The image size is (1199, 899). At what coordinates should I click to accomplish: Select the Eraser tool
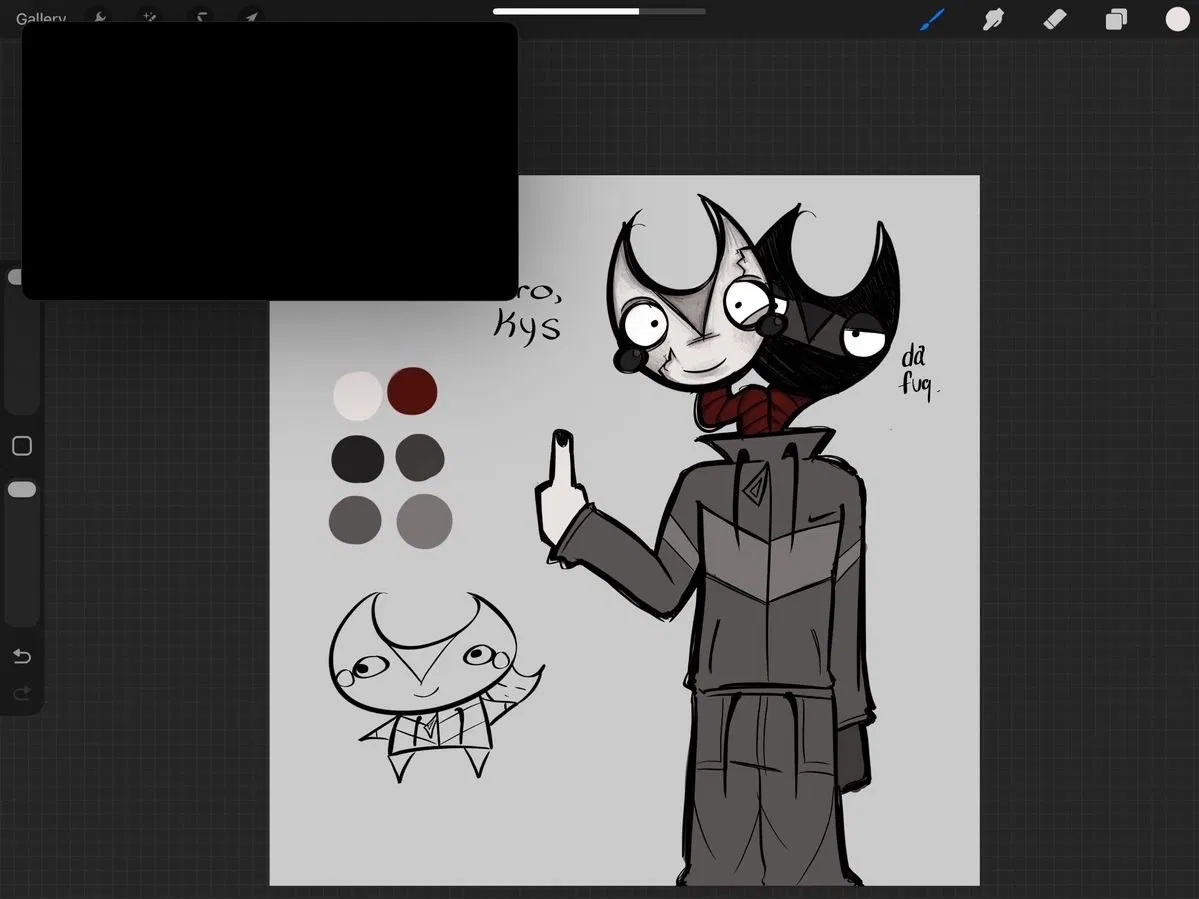[x=1054, y=19]
